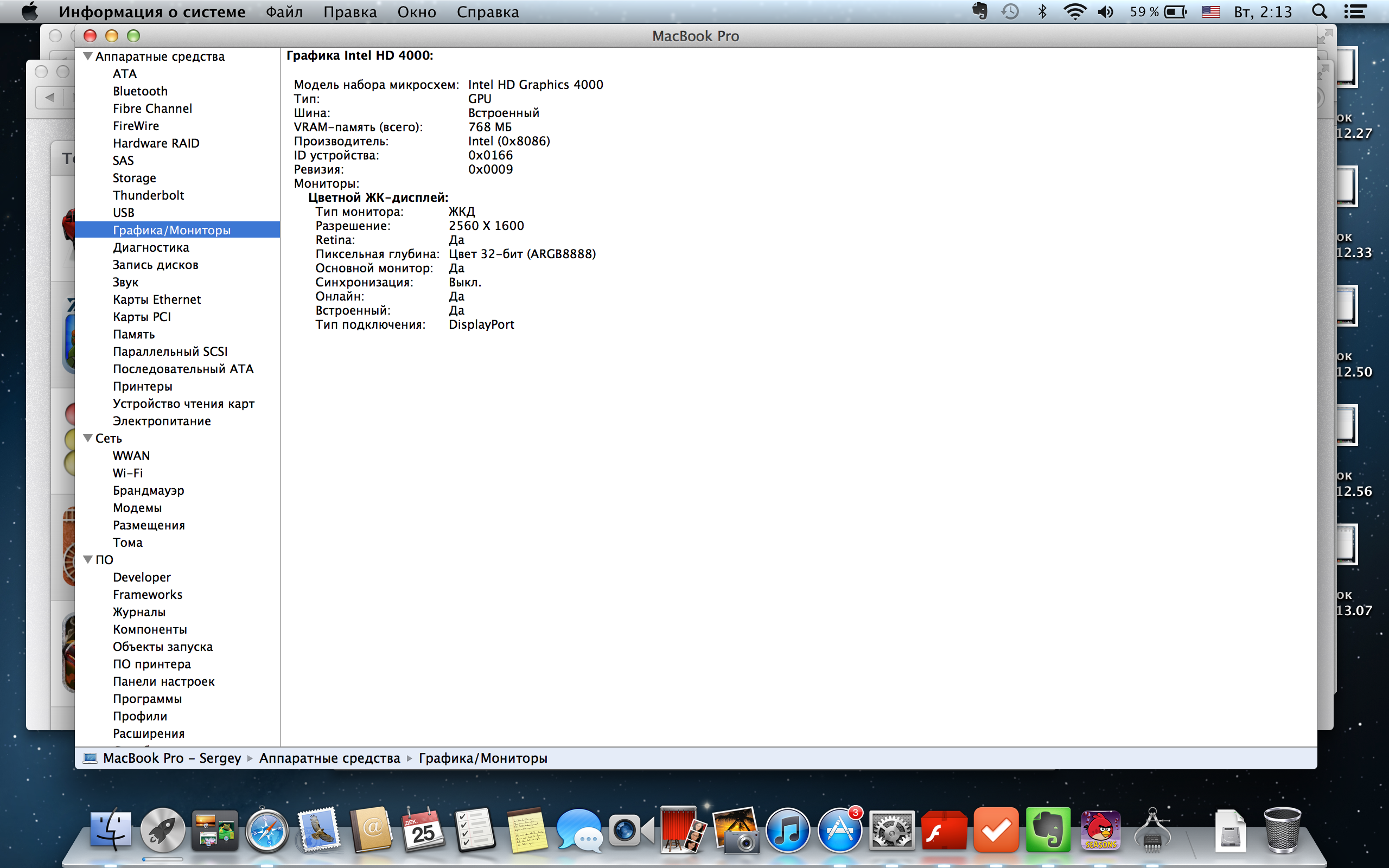The height and width of the screenshot is (868, 1389).
Task: Open Evernote elephant icon in Dock
Action: [1048, 830]
